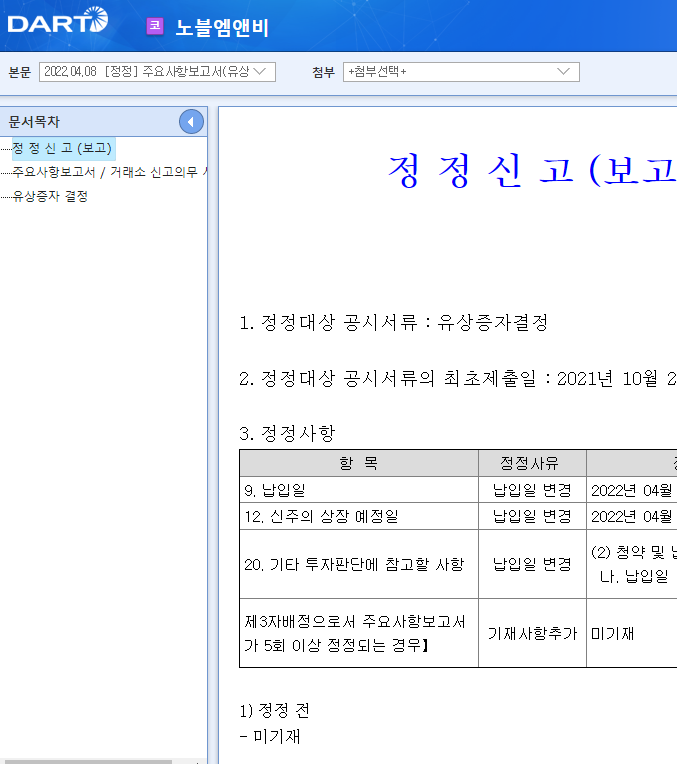The image size is (677, 764).
Task: Click the 미기재 table cell
Action: [632, 633]
